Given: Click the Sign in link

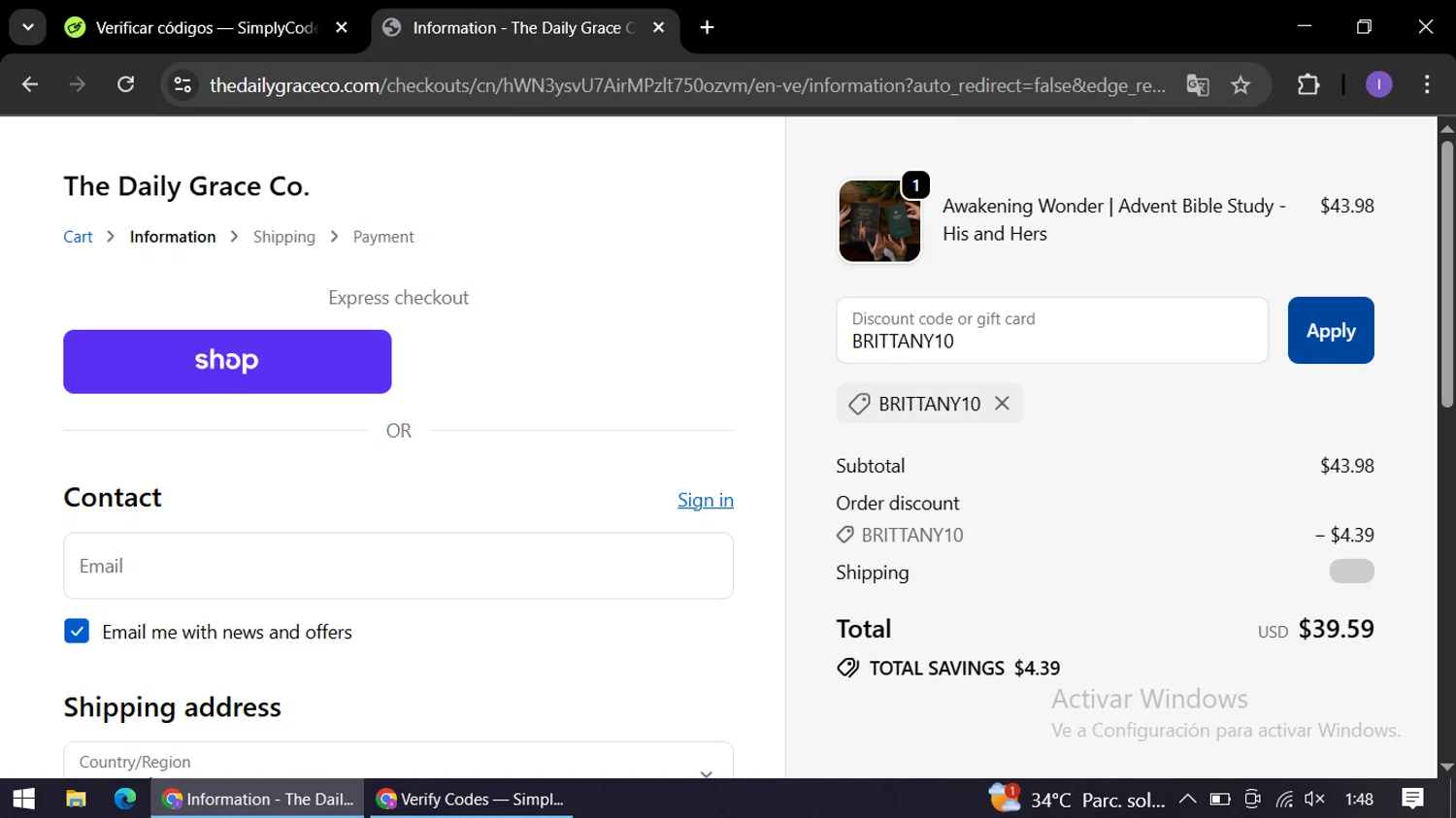Looking at the screenshot, I should tap(706, 500).
